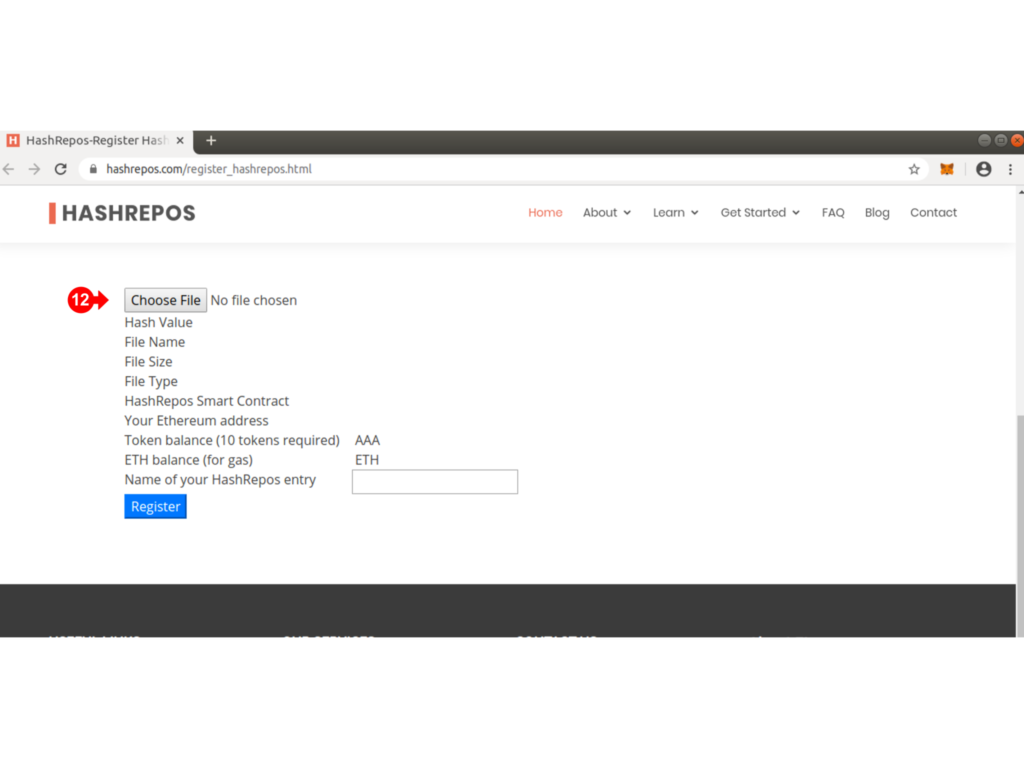Go back using the browser back arrow
This screenshot has height=768, width=1024.
pos(10,169)
